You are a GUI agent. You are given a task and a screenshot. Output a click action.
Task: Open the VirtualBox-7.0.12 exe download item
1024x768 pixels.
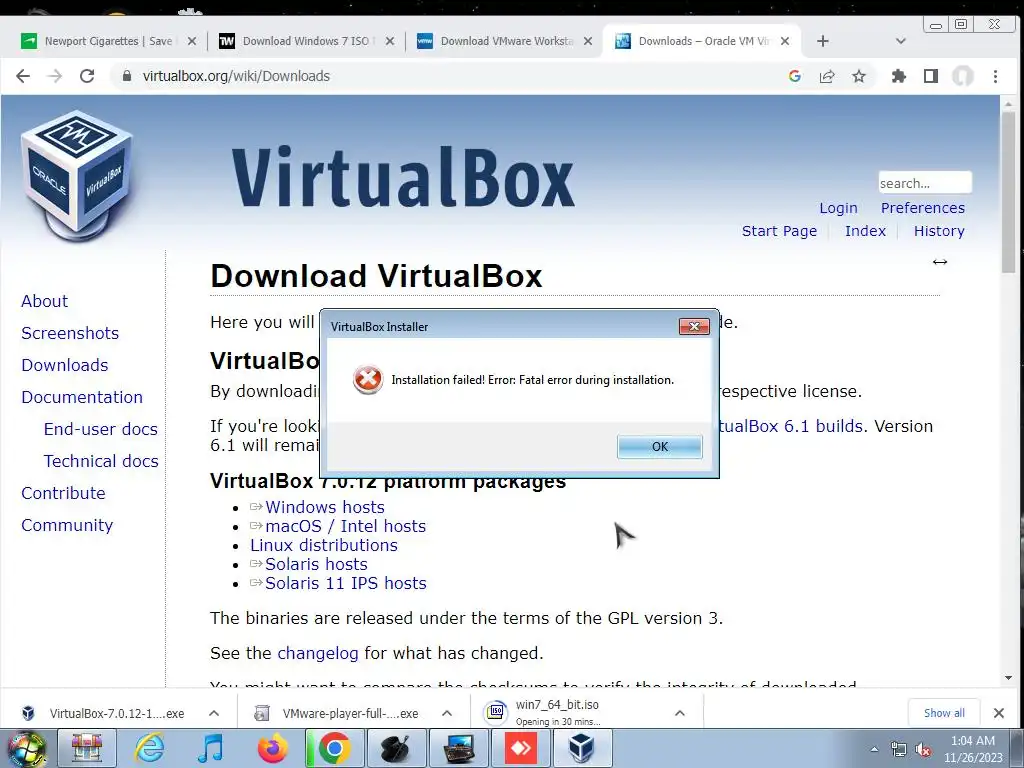(108, 713)
